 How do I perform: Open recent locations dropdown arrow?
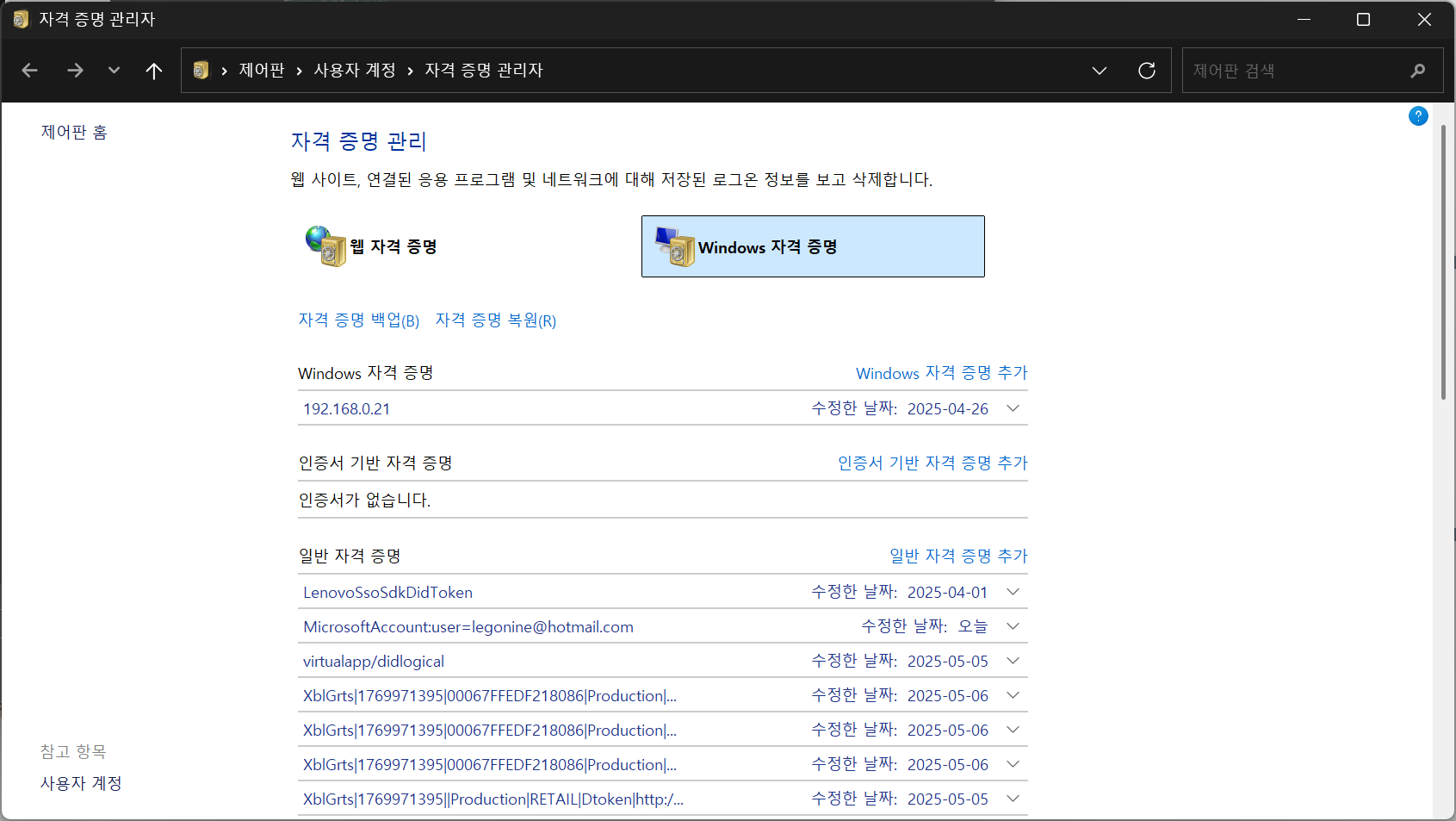pyautogui.click(x=114, y=71)
